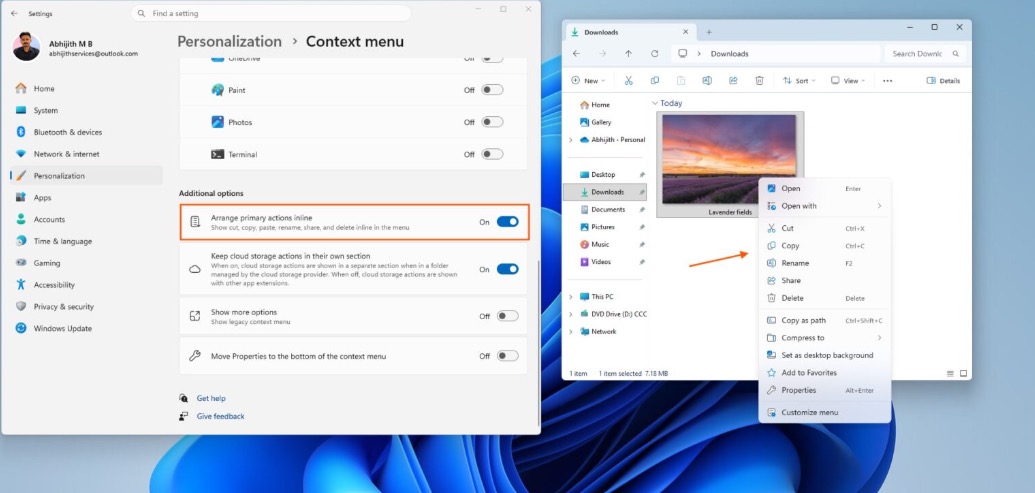Open Network & internet settings
The height and width of the screenshot is (493, 1035).
(x=86, y=154)
